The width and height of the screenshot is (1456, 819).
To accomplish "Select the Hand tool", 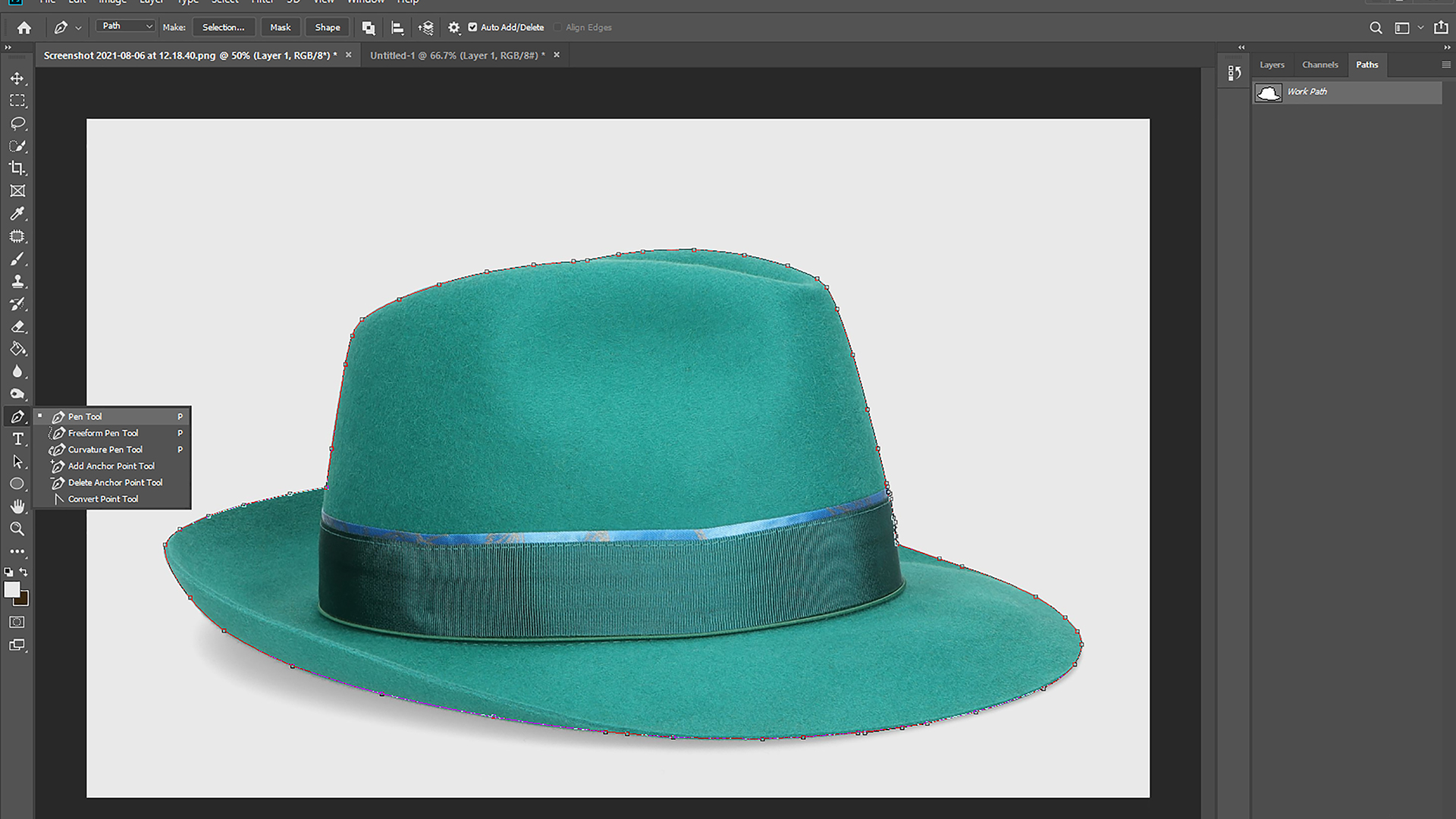I will pos(17,507).
